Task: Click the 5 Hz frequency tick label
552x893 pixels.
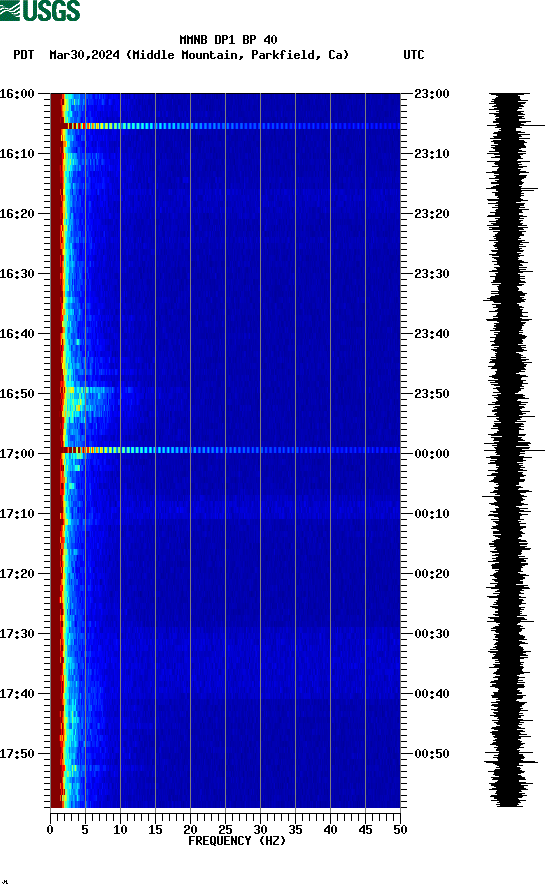Action: tap(85, 830)
